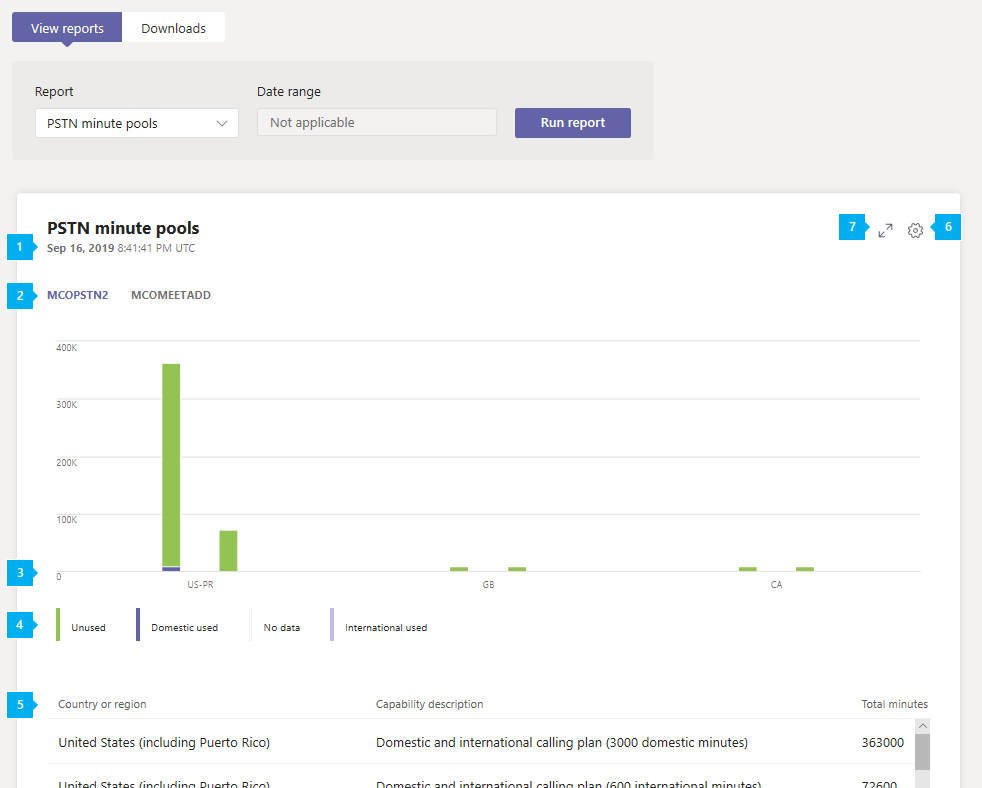
Task: Click the US-PR axis label
Action: click(x=200, y=584)
